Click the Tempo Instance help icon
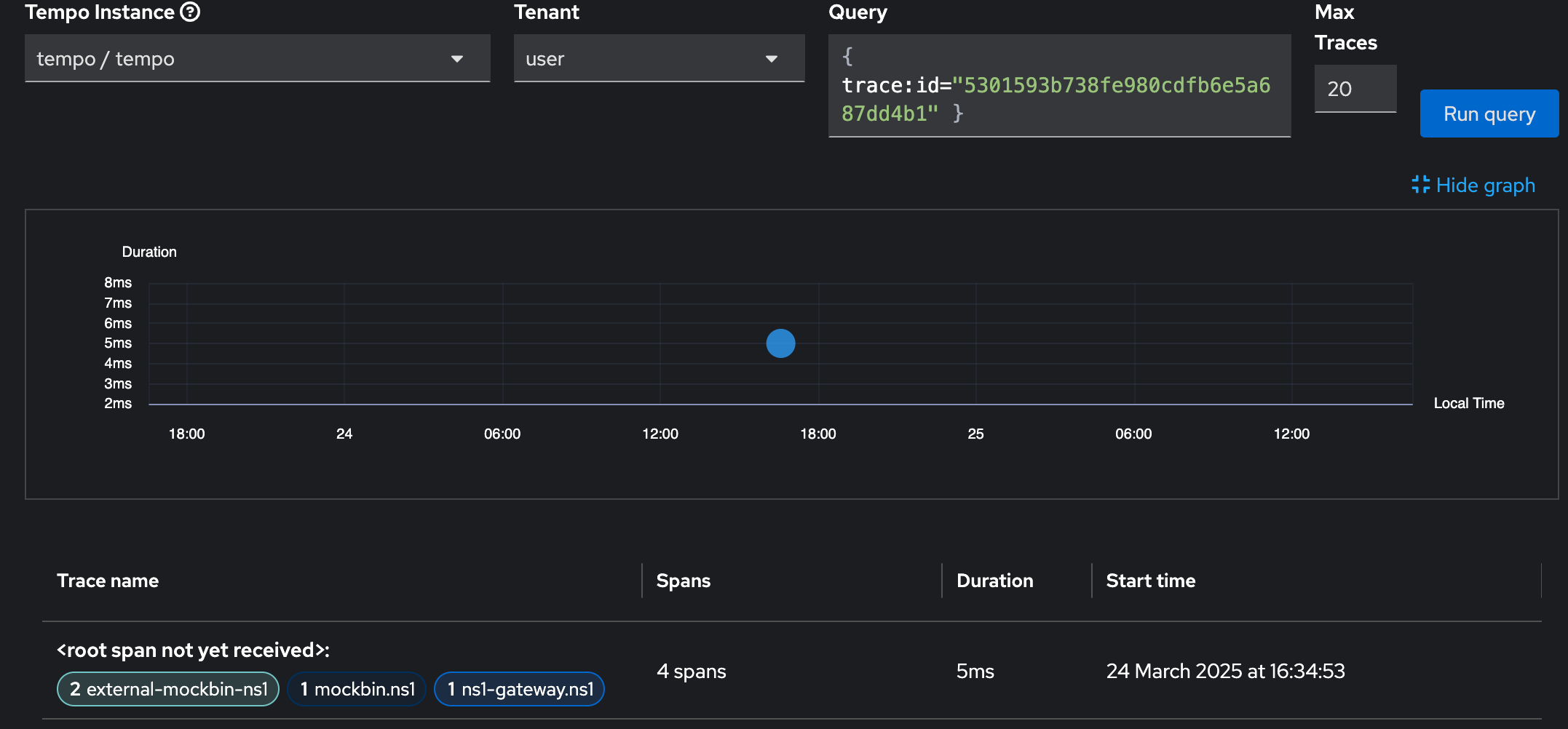Image resolution: width=1568 pixels, height=729 pixels. [x=190, y=12]
